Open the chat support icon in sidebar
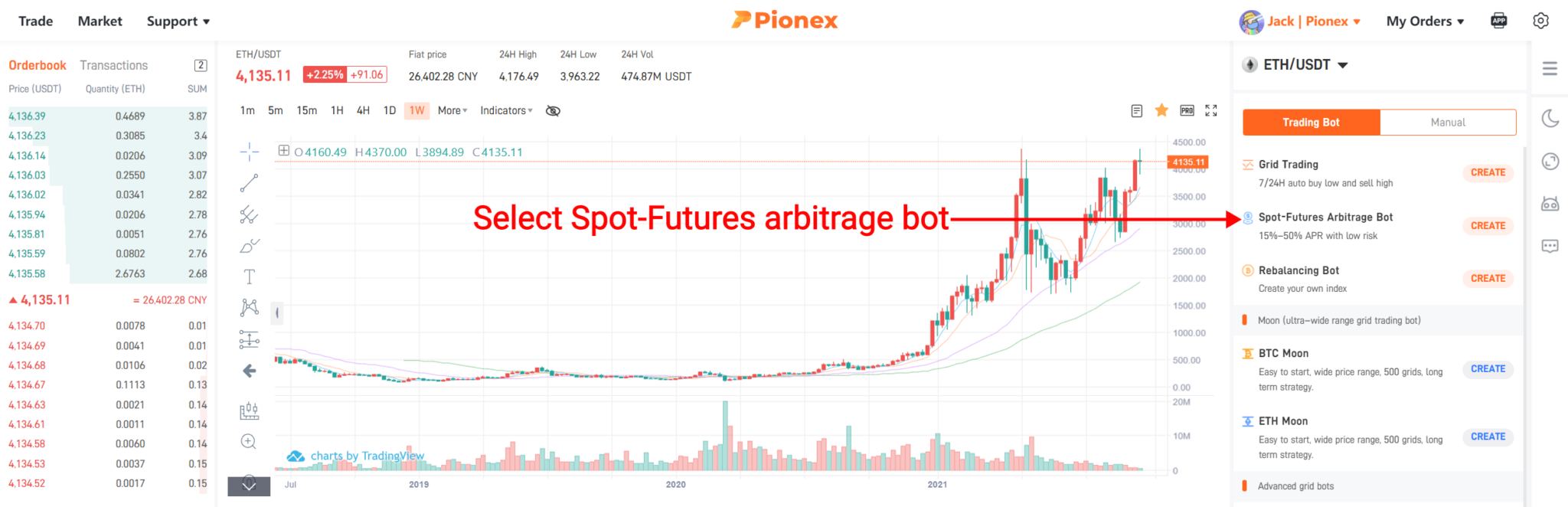Viewport: 1568px width, 507px height. [1550, 245]
